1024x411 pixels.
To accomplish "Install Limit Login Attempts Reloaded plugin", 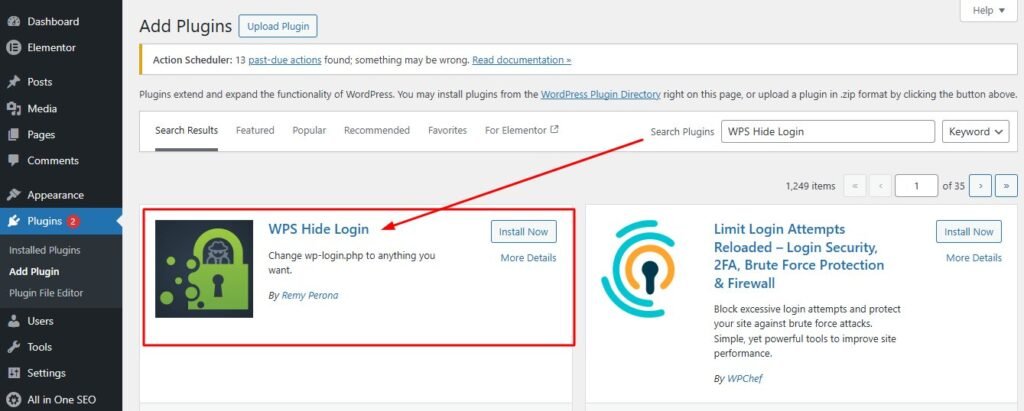I will 968,231.
